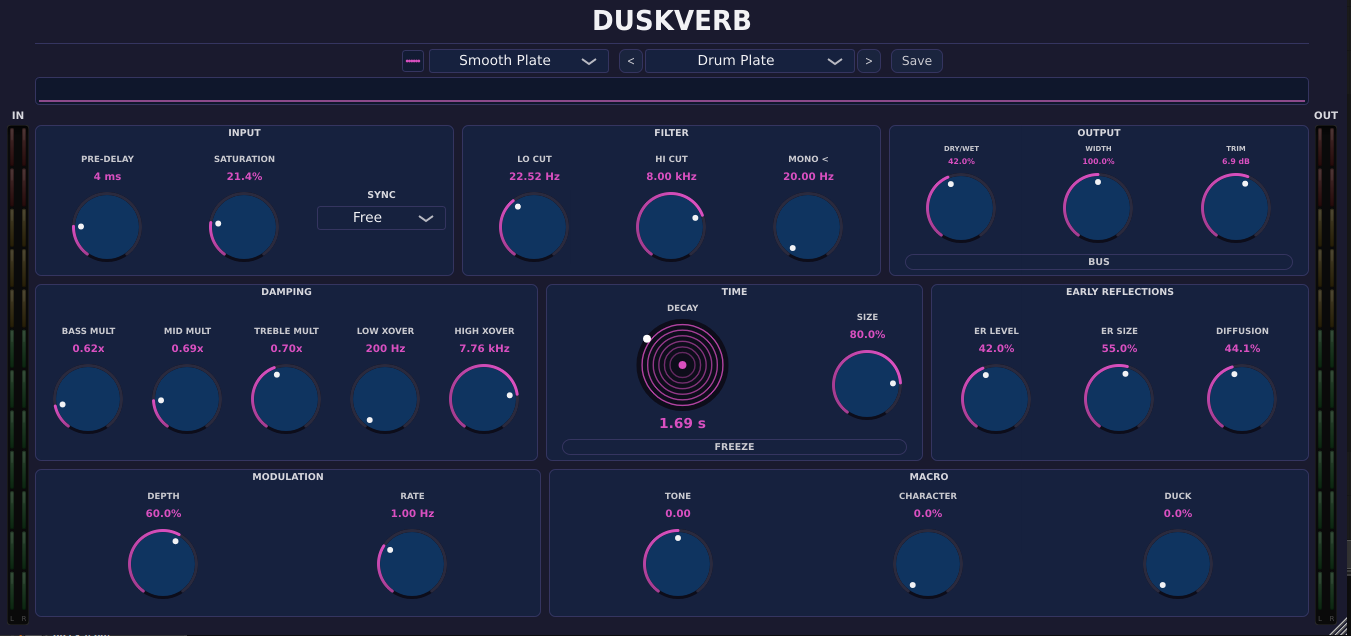
Task: Click the 200 Hz low xover value
Action: (x=385, y=349)
